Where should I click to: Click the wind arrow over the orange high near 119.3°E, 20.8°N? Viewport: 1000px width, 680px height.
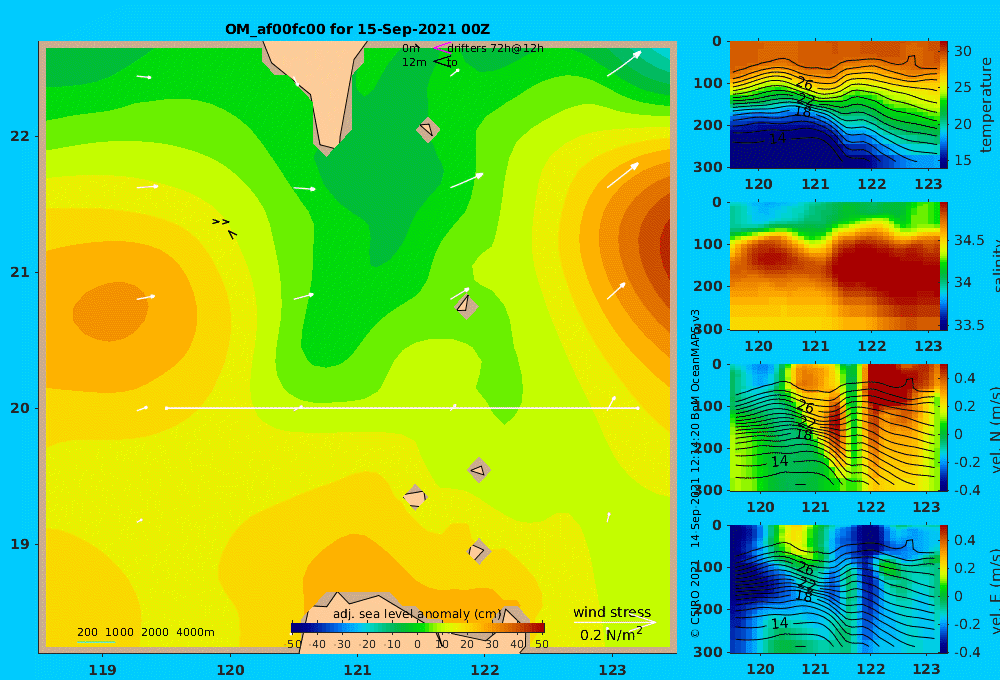pos(146,297)
